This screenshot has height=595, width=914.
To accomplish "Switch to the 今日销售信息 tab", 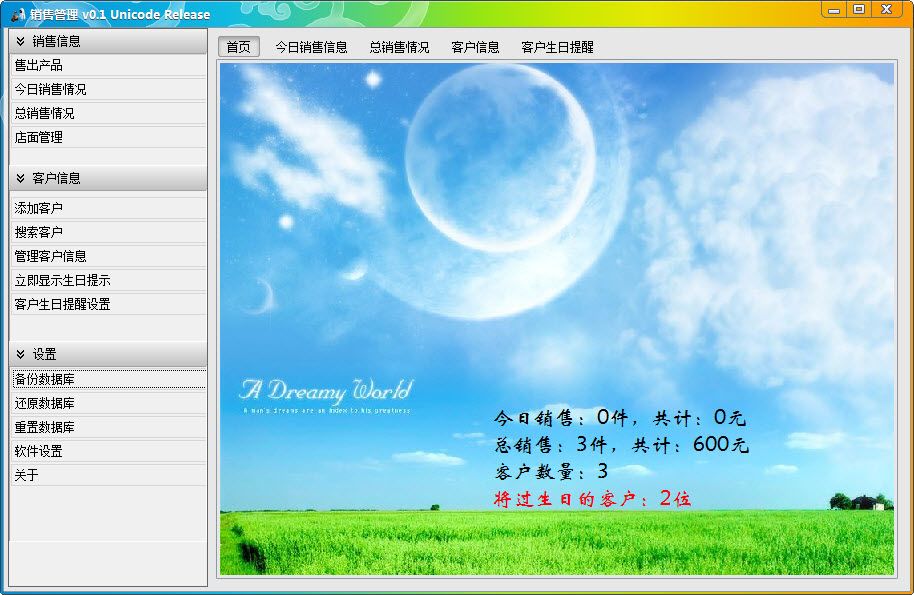I will pyautogui.click(x=311, y=47).
